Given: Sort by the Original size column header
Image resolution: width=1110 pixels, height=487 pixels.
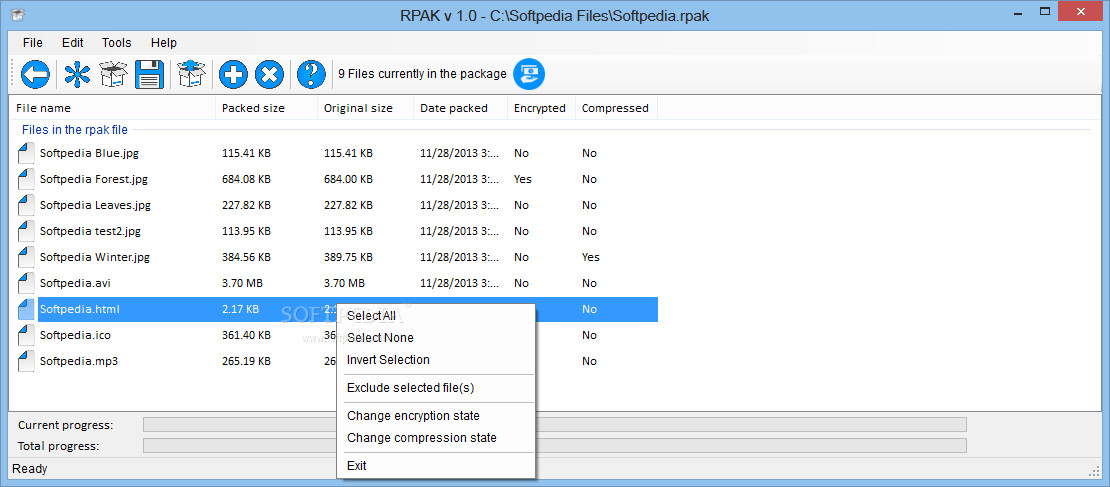Looking at the screenshot, I should (366, 108).
